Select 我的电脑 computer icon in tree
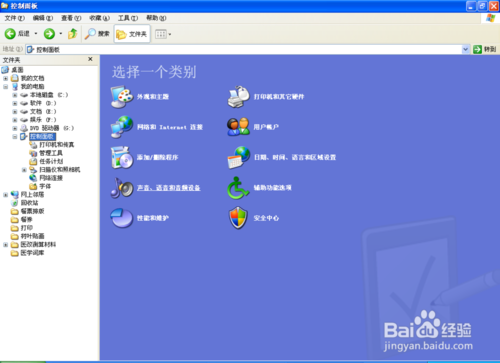Screen dimensions: 500x363 click(15, 86)
